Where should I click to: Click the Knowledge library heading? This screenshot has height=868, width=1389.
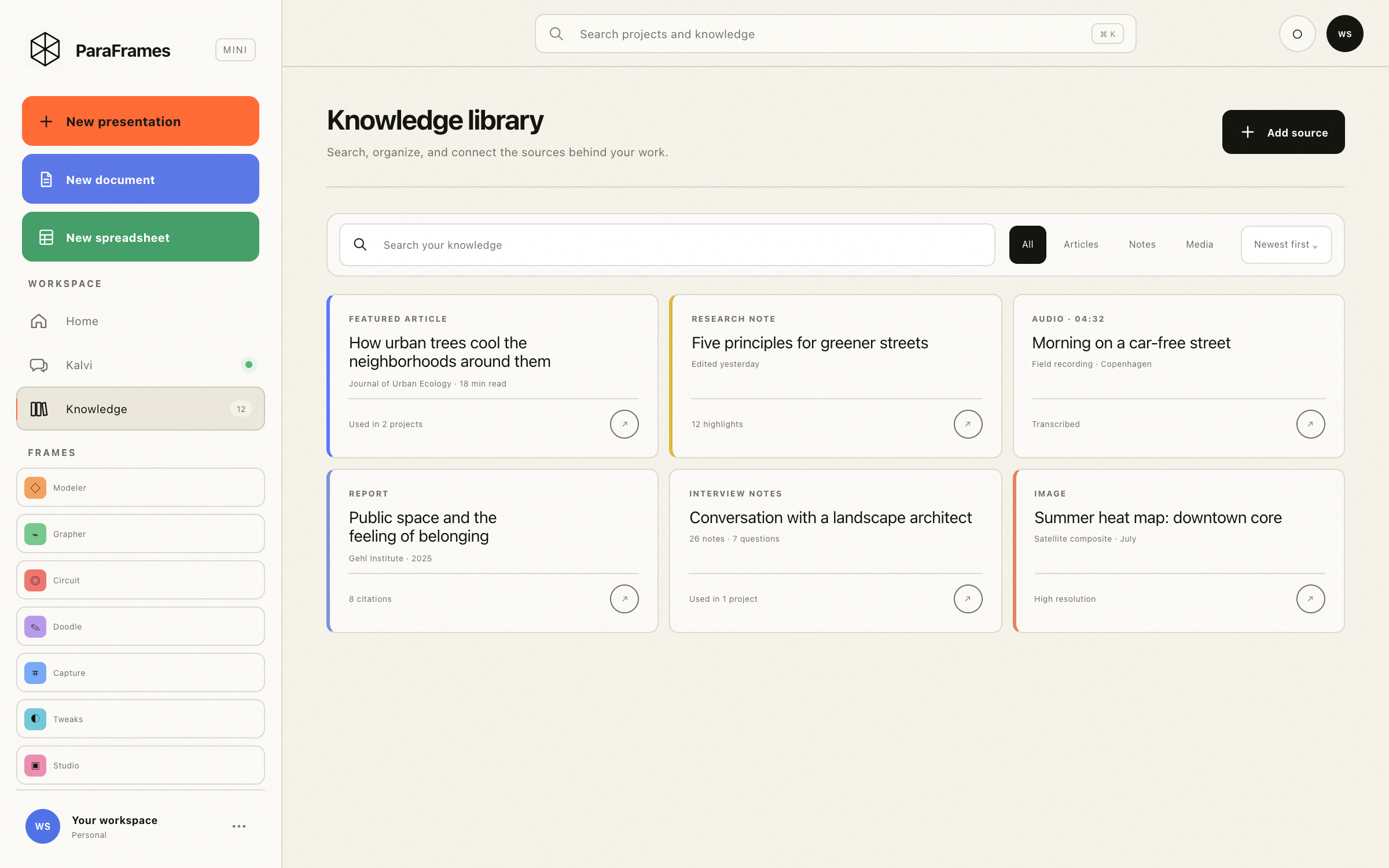click(x=435, y=120)
